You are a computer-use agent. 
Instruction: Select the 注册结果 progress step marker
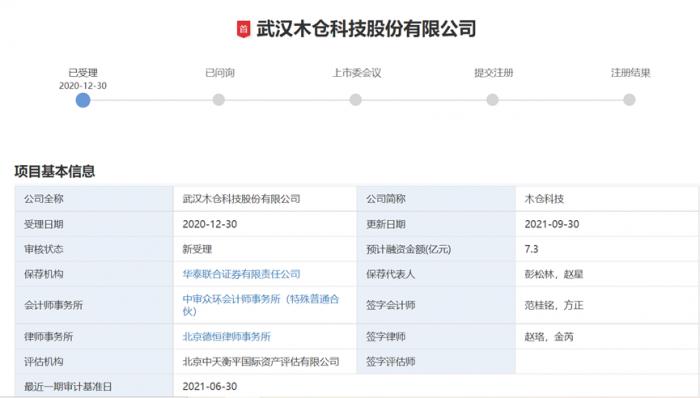[x=629, y=100]
